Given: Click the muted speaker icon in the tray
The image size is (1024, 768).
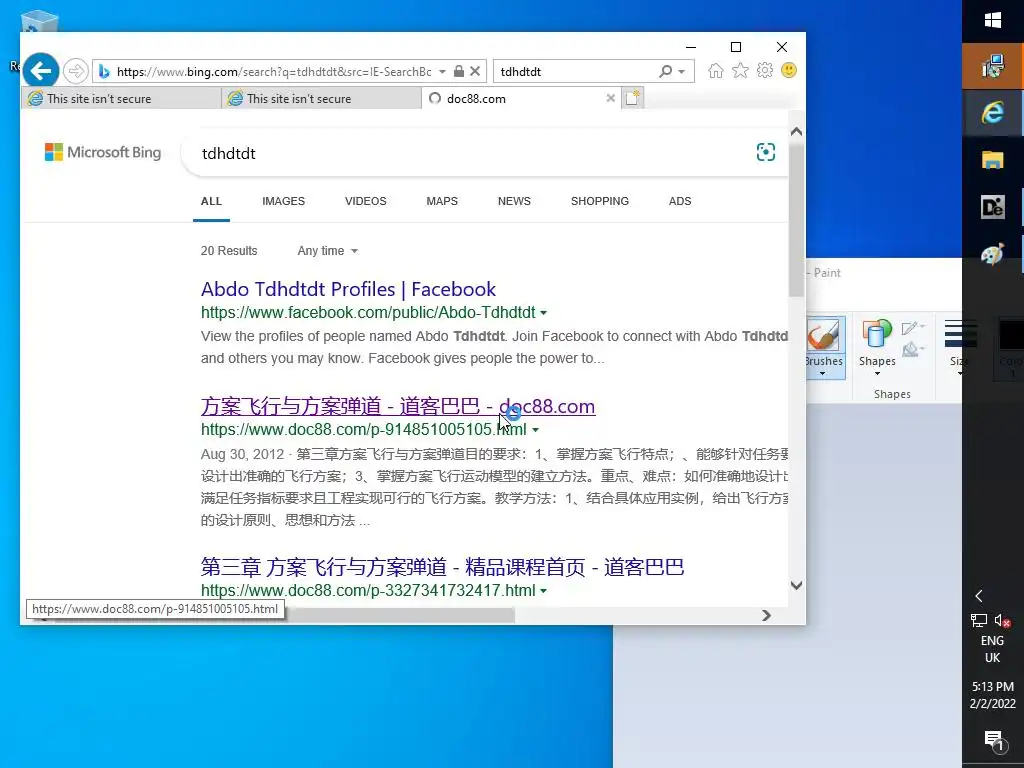Looking at the screenshot, I should (1003, 620).
